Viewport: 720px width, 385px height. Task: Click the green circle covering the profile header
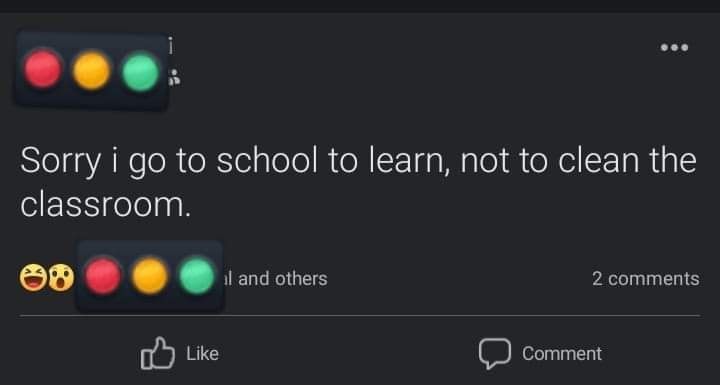pyautogui.click(x=141, y=72)
